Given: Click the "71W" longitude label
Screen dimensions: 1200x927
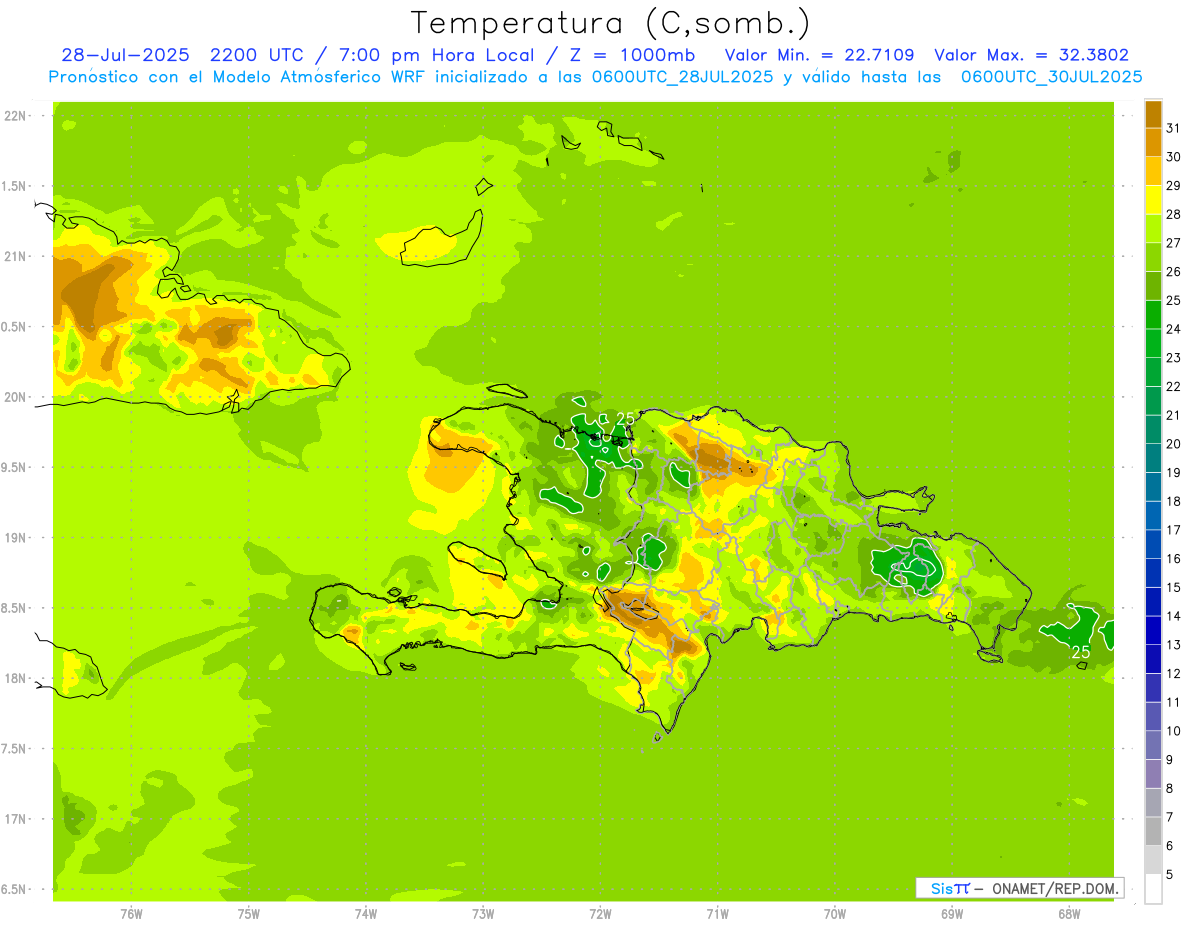Looking at the screenshot, I should 717,913.
